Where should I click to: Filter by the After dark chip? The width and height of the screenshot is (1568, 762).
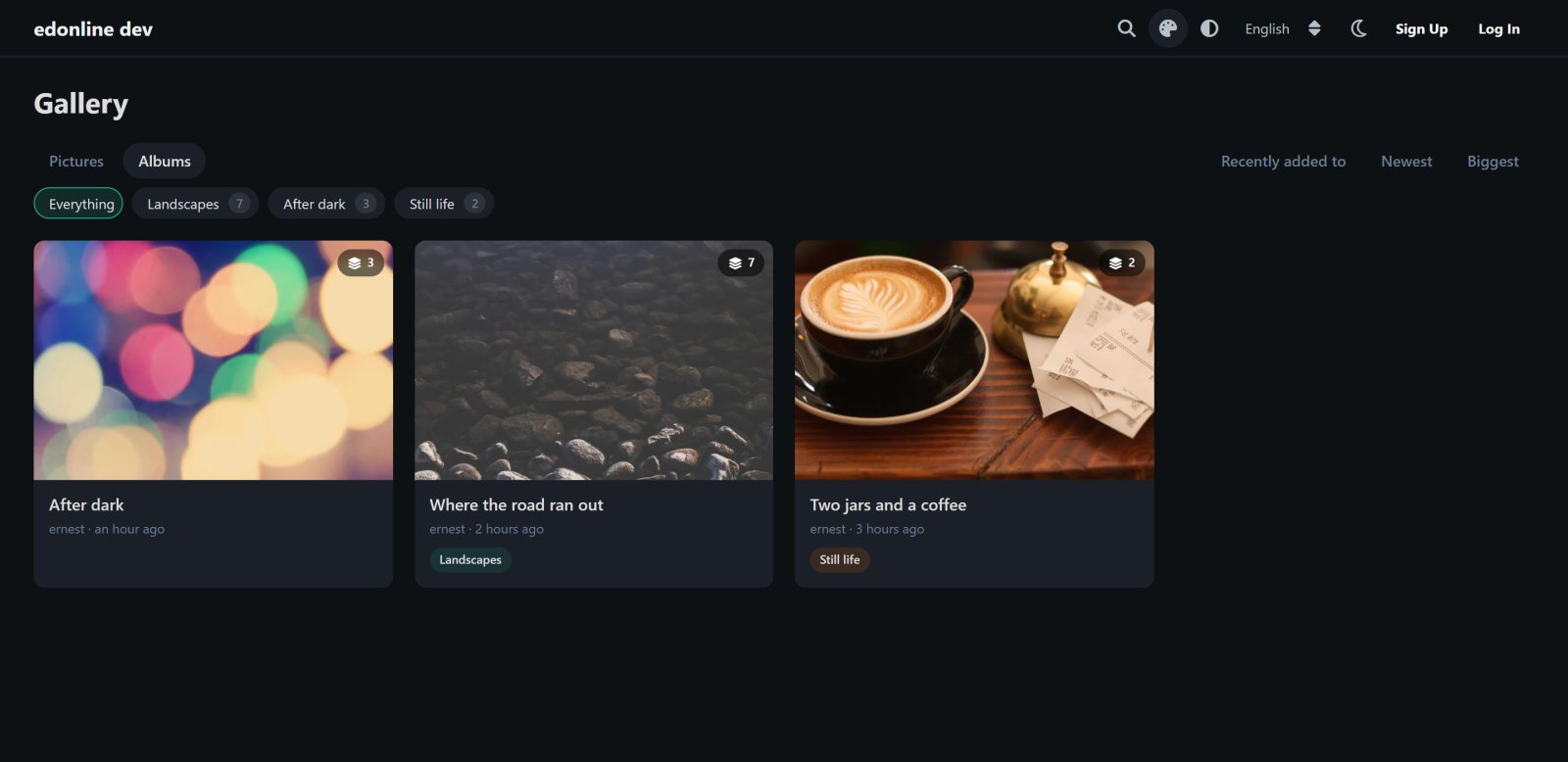pos(326,204)
